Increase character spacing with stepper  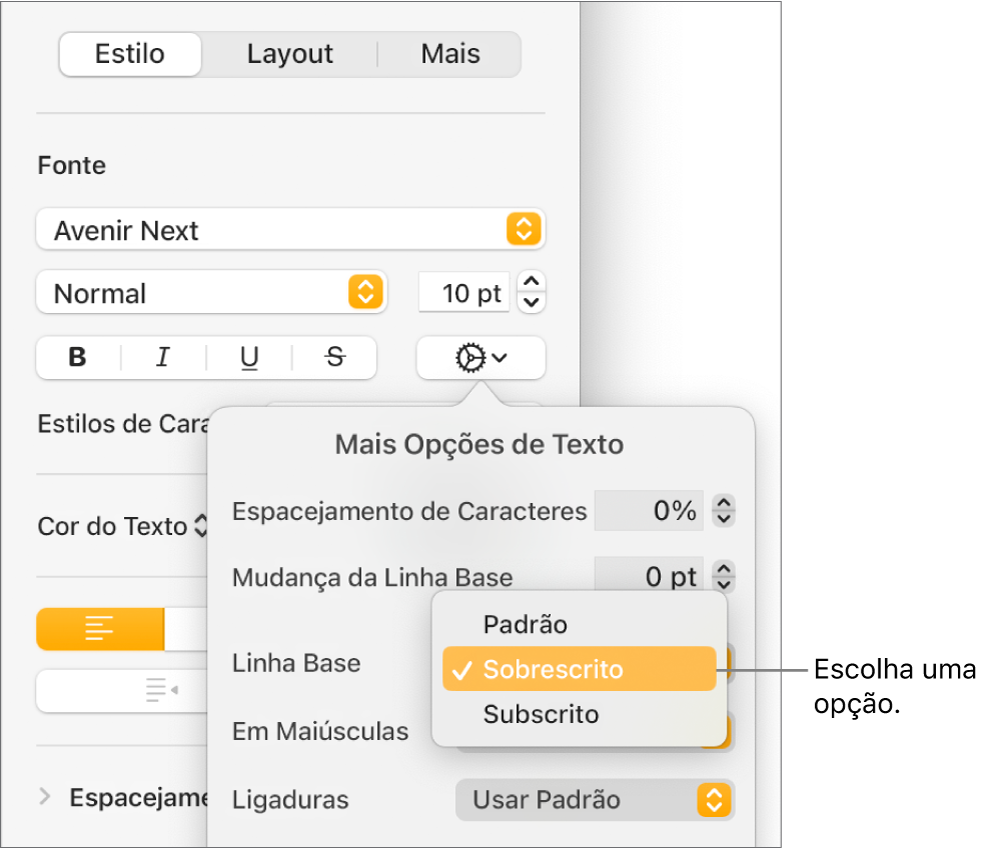point(724,502)
